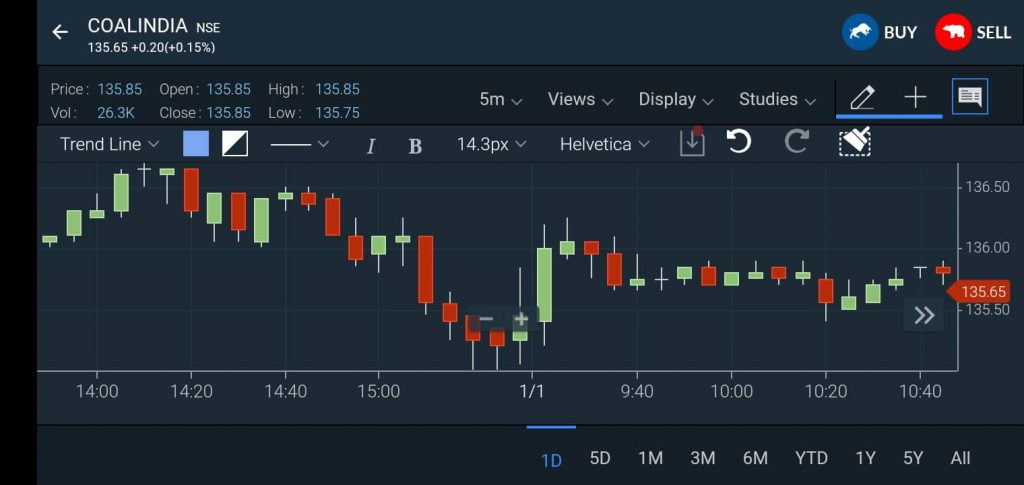Screen dimensions: 1024x485
Task: Select the 1M range tab
Action: pos(650,458)
